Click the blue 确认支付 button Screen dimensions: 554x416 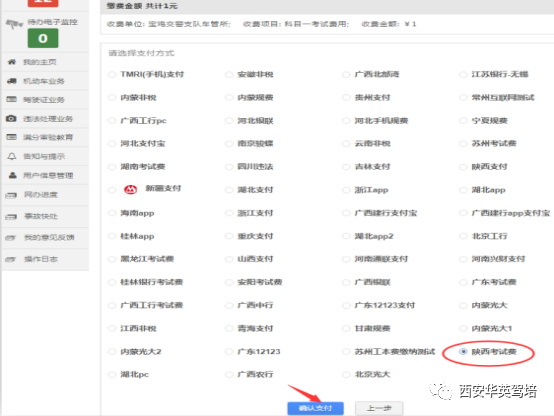point(315,408)
